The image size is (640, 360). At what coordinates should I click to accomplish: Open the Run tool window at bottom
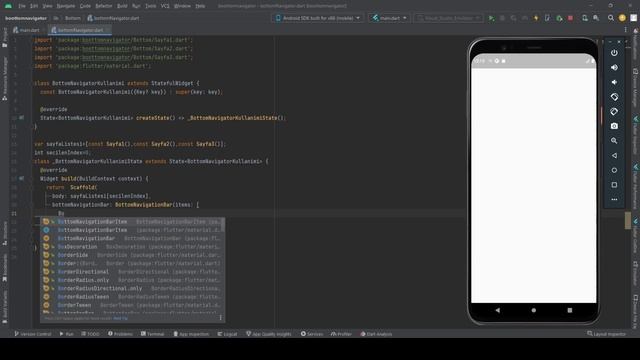67,334
